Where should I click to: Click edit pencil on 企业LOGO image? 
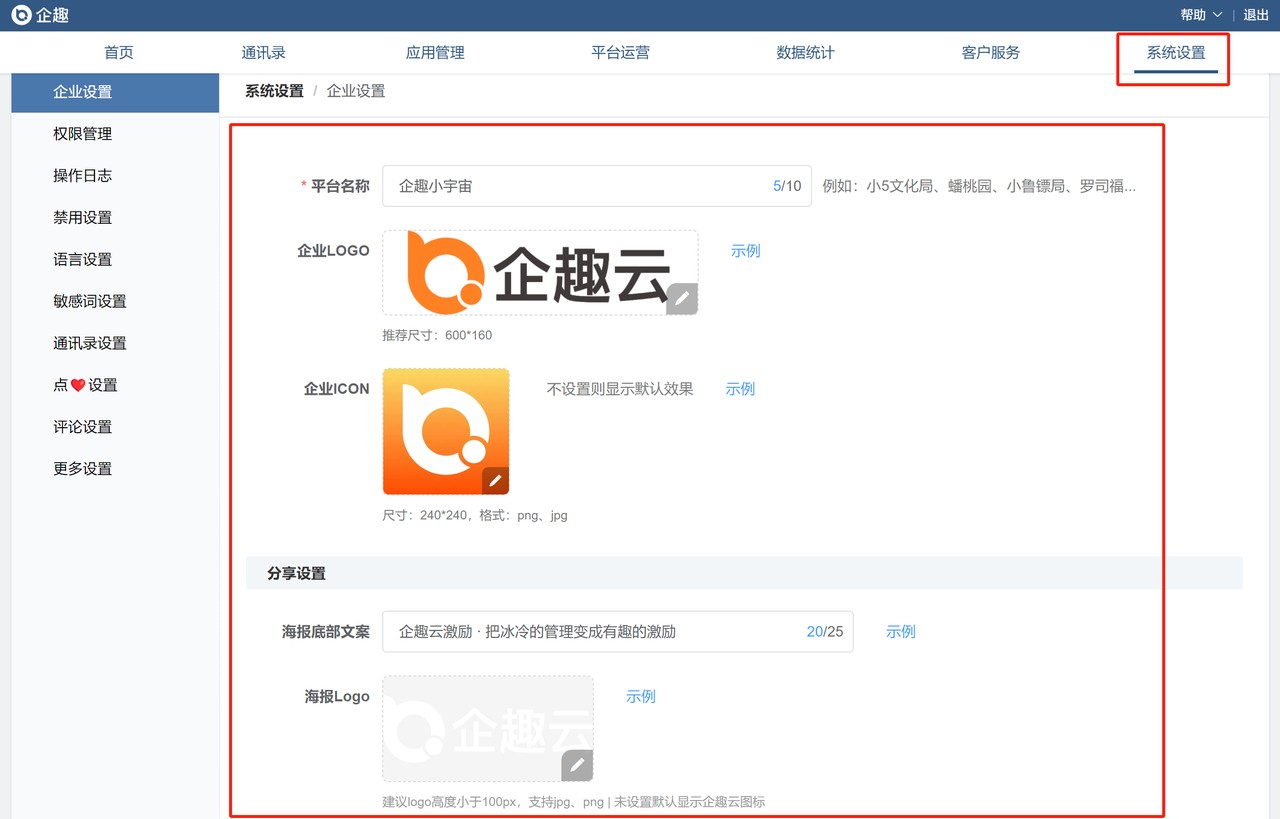coord(681,298)
